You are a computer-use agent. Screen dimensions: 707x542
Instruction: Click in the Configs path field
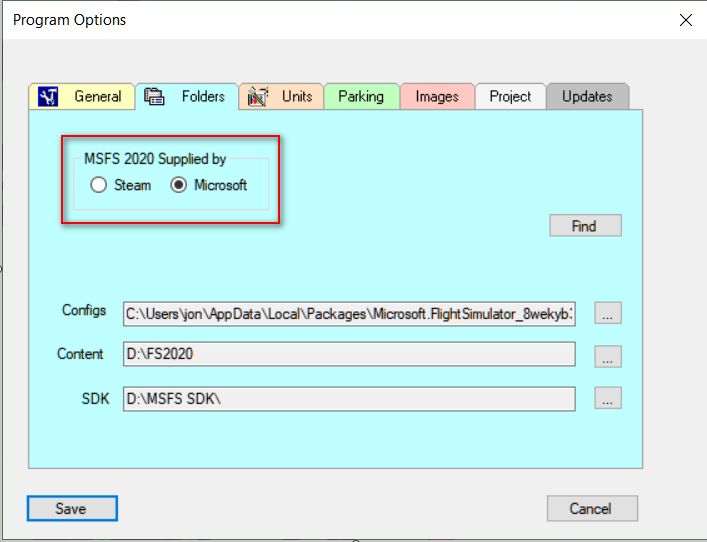349,314
